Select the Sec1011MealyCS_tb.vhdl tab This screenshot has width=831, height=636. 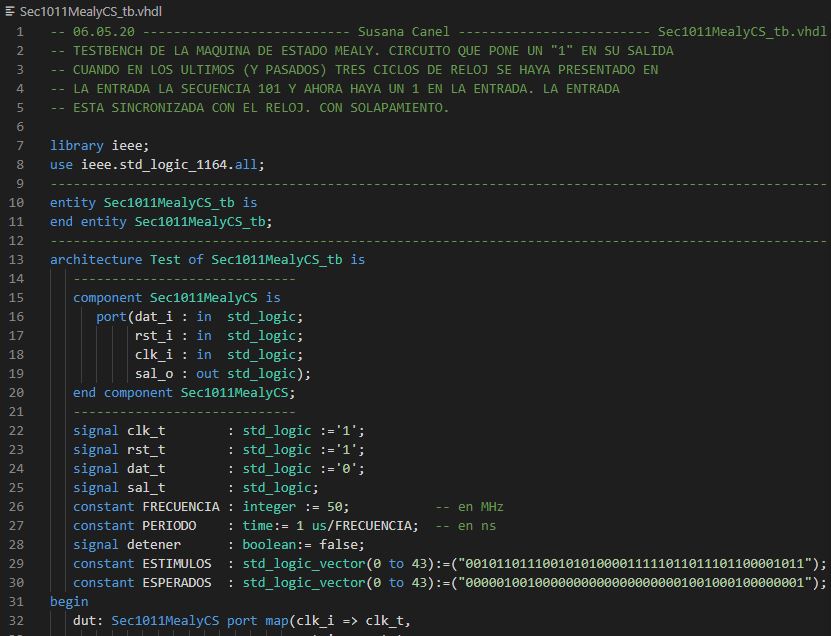pos(90,11)
